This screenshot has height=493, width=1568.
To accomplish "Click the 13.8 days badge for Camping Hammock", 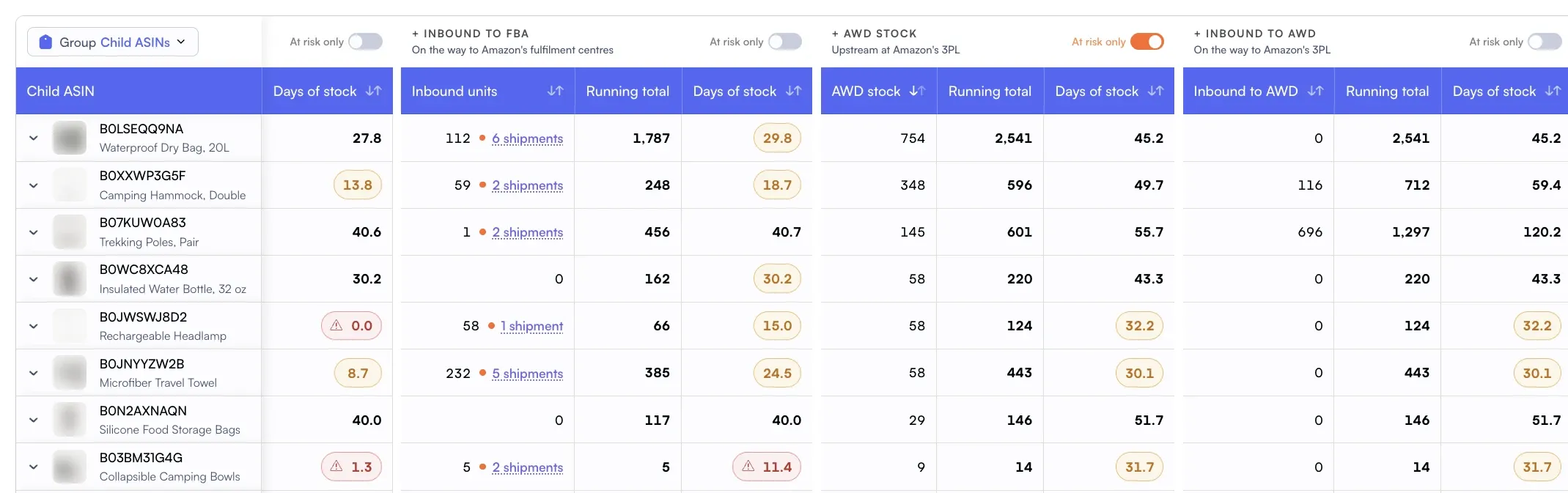I will pyautogui.click(x=358, y=185).
